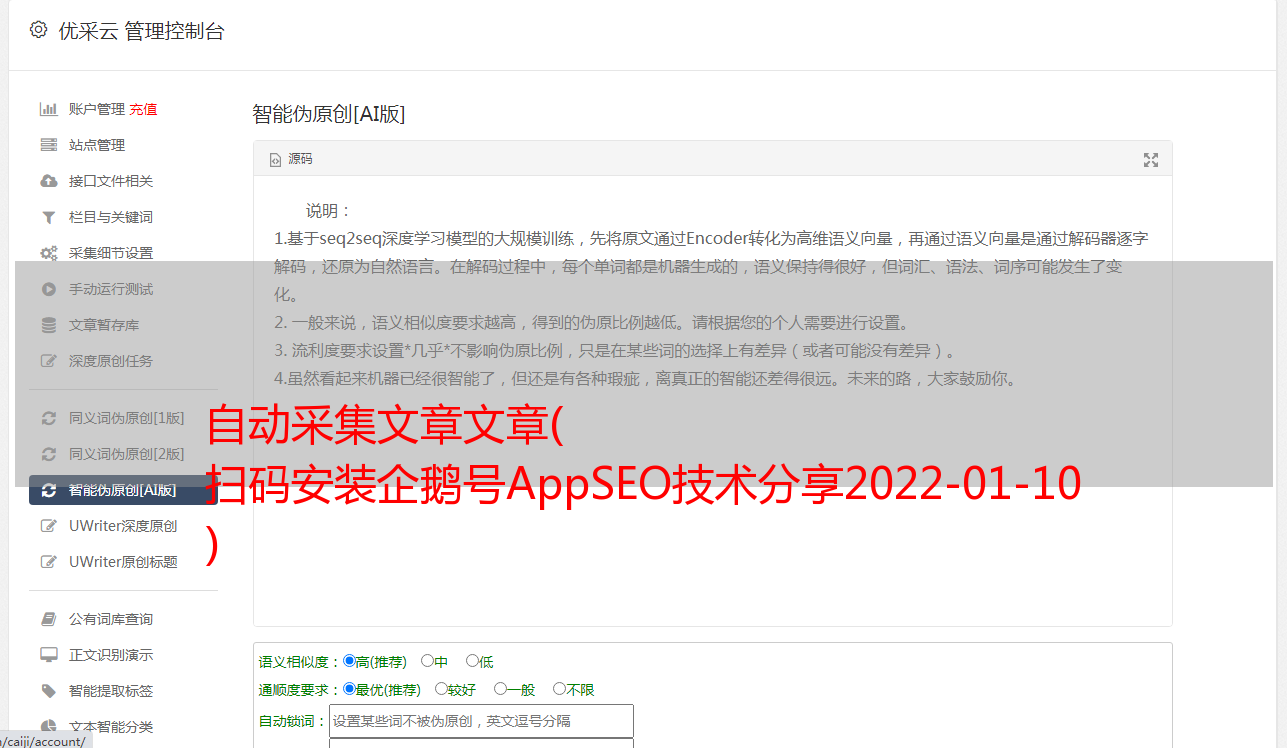Click the gears icon for 采集细节设置
Viewport: 1287px width, 748px height.
[x=48, y=253]
